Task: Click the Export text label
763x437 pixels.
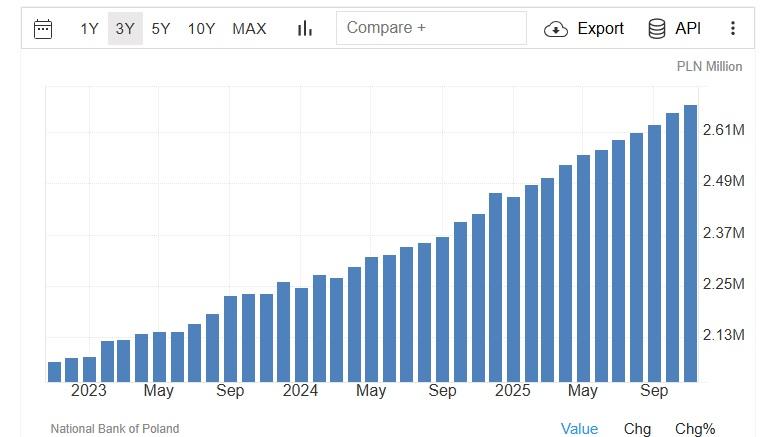Action: (x=600, y=28)
